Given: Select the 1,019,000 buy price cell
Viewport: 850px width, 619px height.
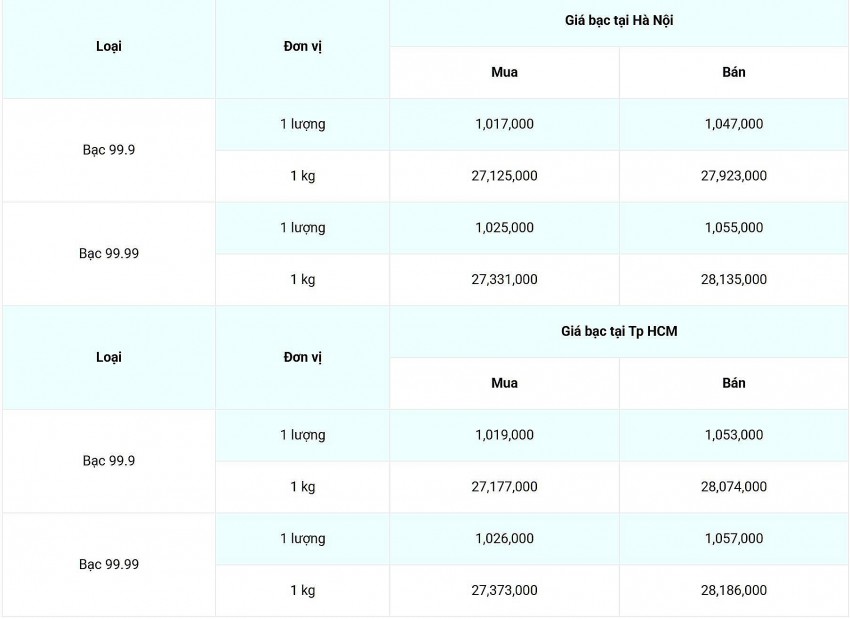Looking at the screenshot, I should [504, 435].
